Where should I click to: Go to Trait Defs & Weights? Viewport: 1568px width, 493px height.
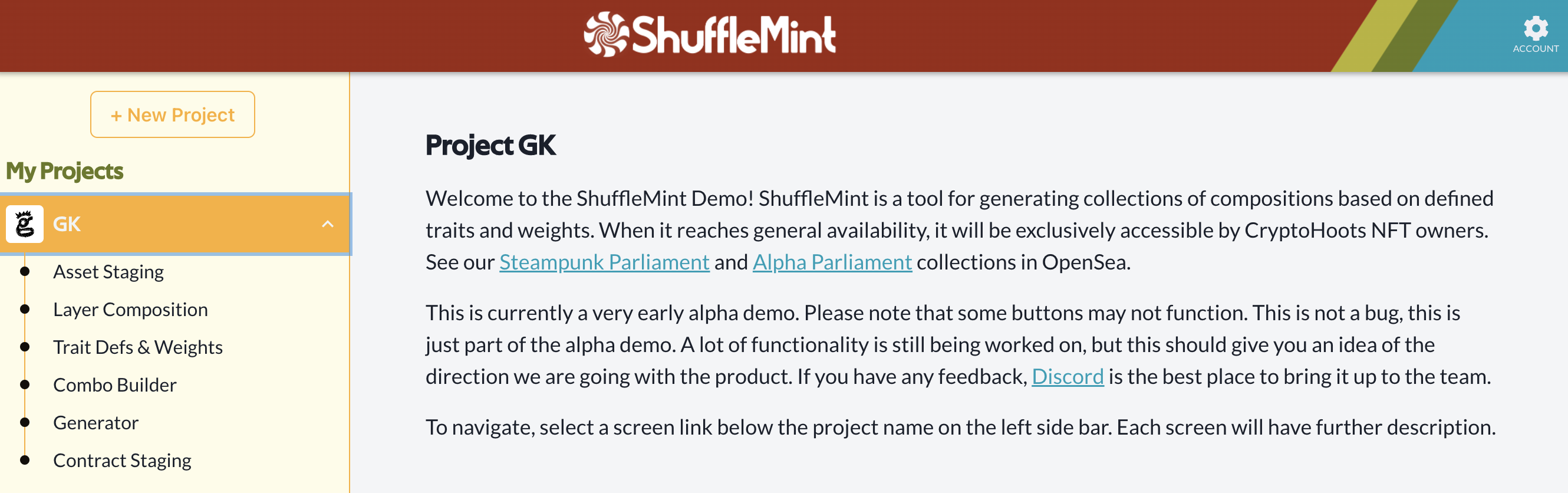(x=137, y=347)
